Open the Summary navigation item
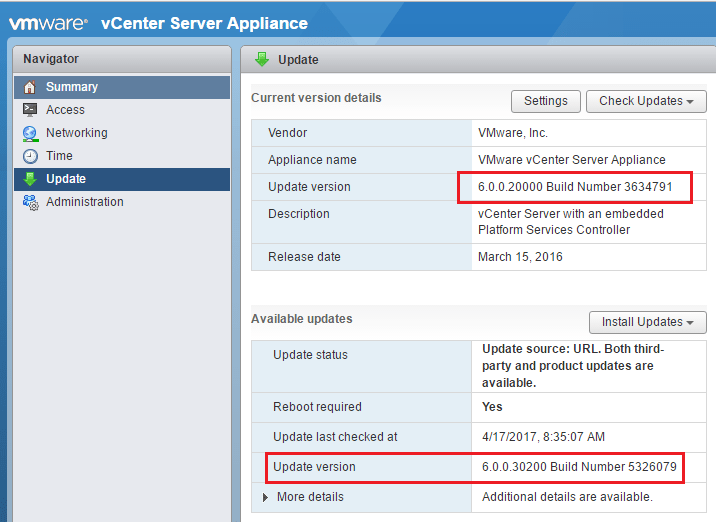Screen dimensions: 716x522 [x=72, y=87]
